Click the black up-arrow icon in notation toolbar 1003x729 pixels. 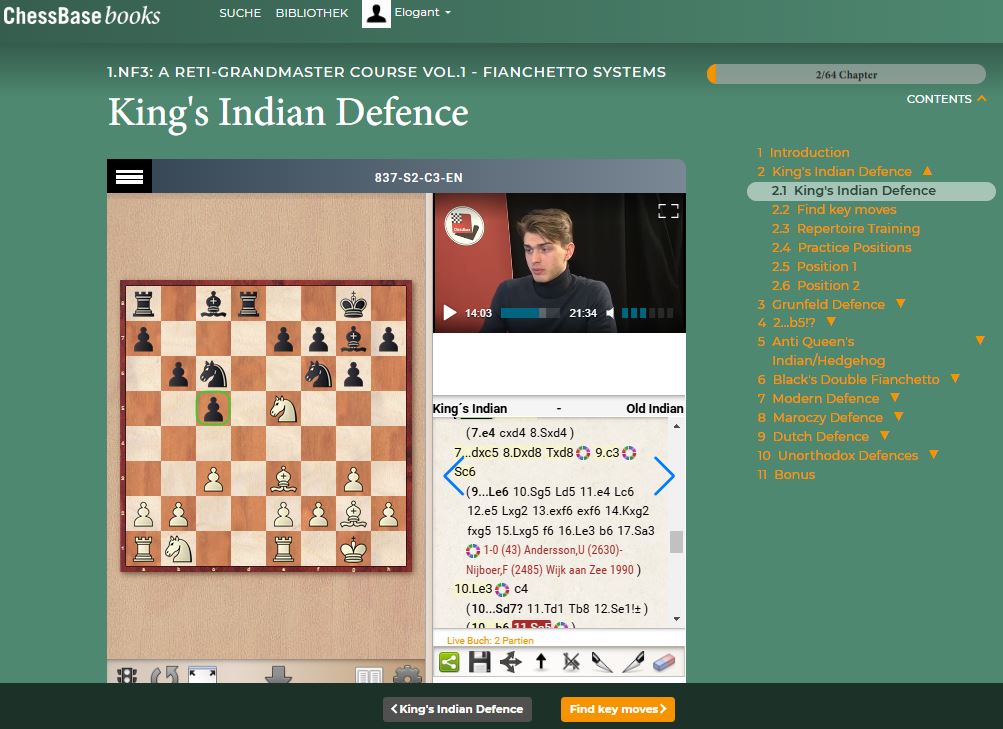(x=541, y=662)
